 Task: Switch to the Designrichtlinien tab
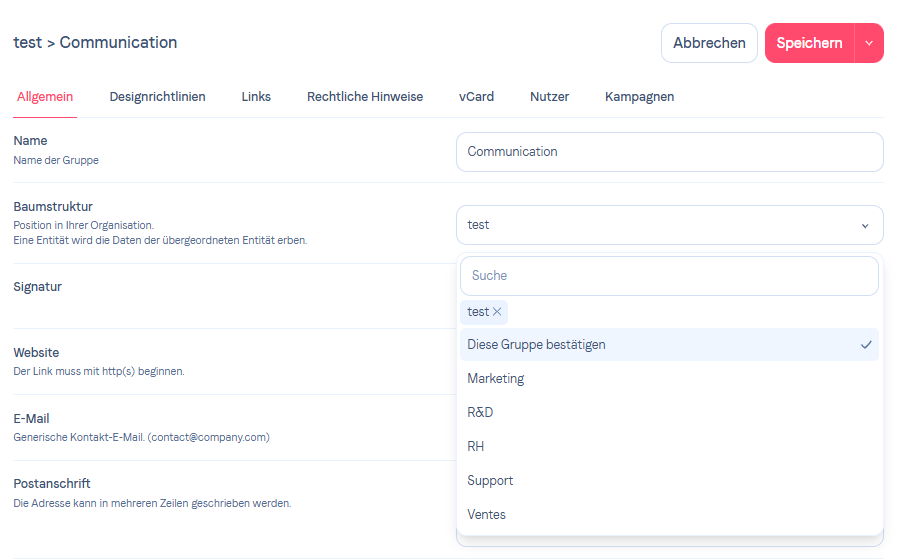coord(157,97)
